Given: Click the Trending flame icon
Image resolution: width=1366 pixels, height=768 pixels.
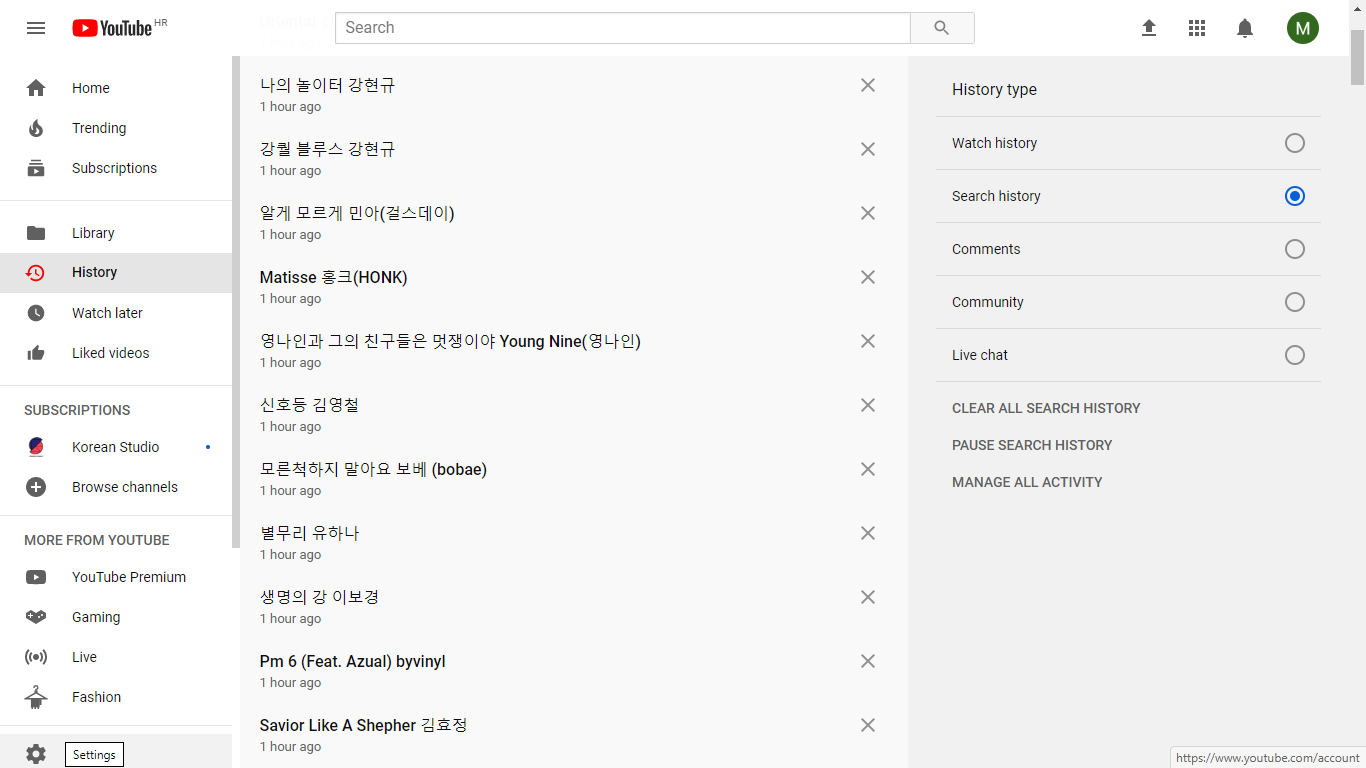Looking at the screenshot, I should click(x=36, y=128).
